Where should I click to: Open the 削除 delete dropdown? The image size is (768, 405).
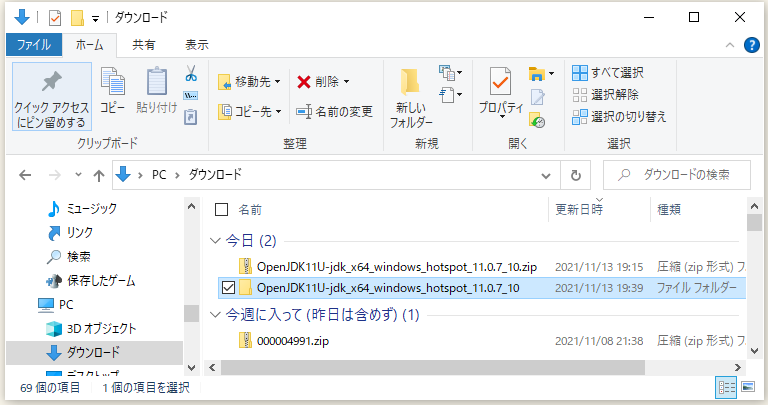click(x=323, y=81)
